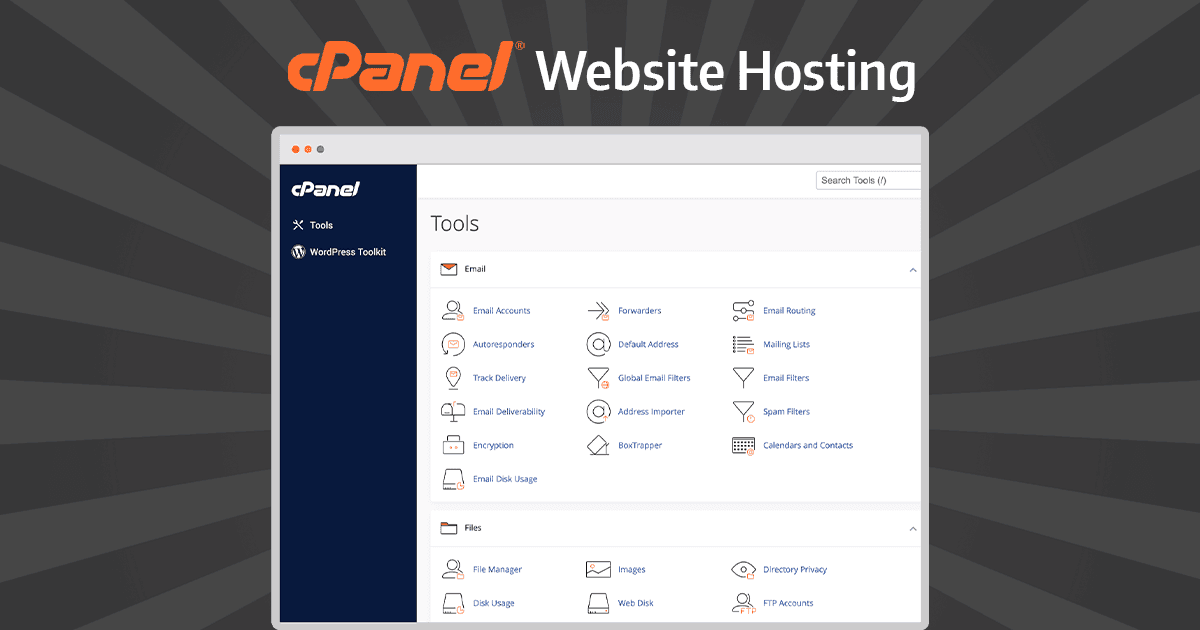
Task: Open the Spam Filters link
Action: 786,412
